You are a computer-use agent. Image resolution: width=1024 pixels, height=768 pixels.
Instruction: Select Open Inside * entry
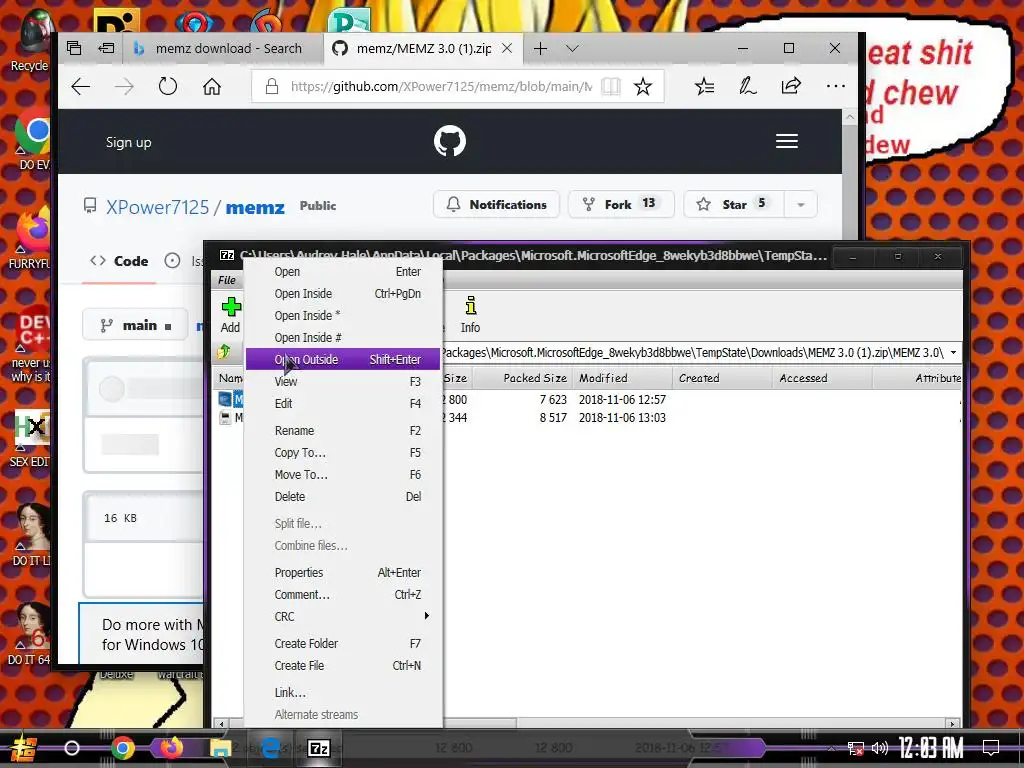pos(344,315)
